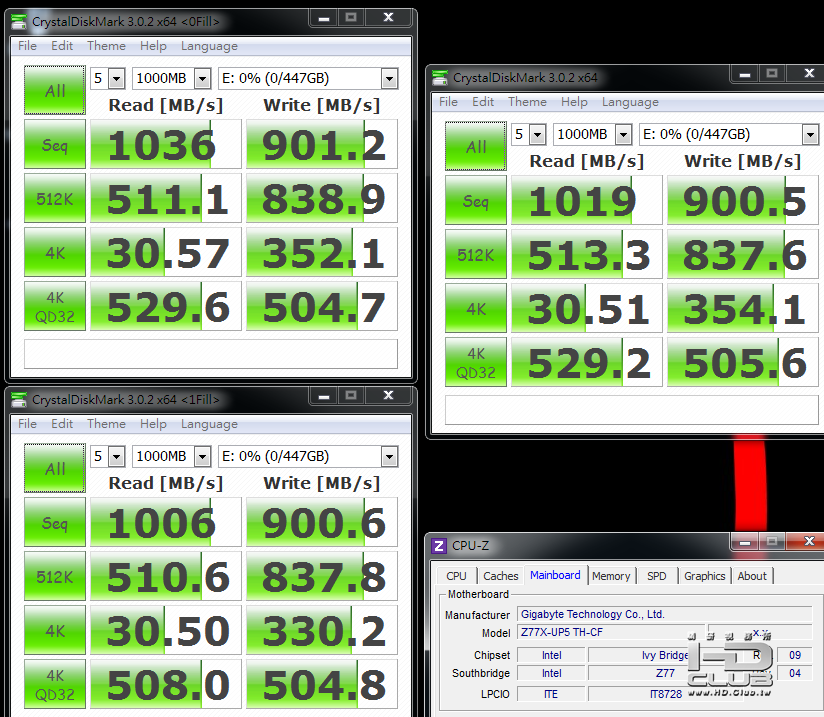Close the 1Fill CrystalDiskMark window
Image resolution: width=824 pixels, height=717 pixels.
pyautogui.click(x=388, y=395)
